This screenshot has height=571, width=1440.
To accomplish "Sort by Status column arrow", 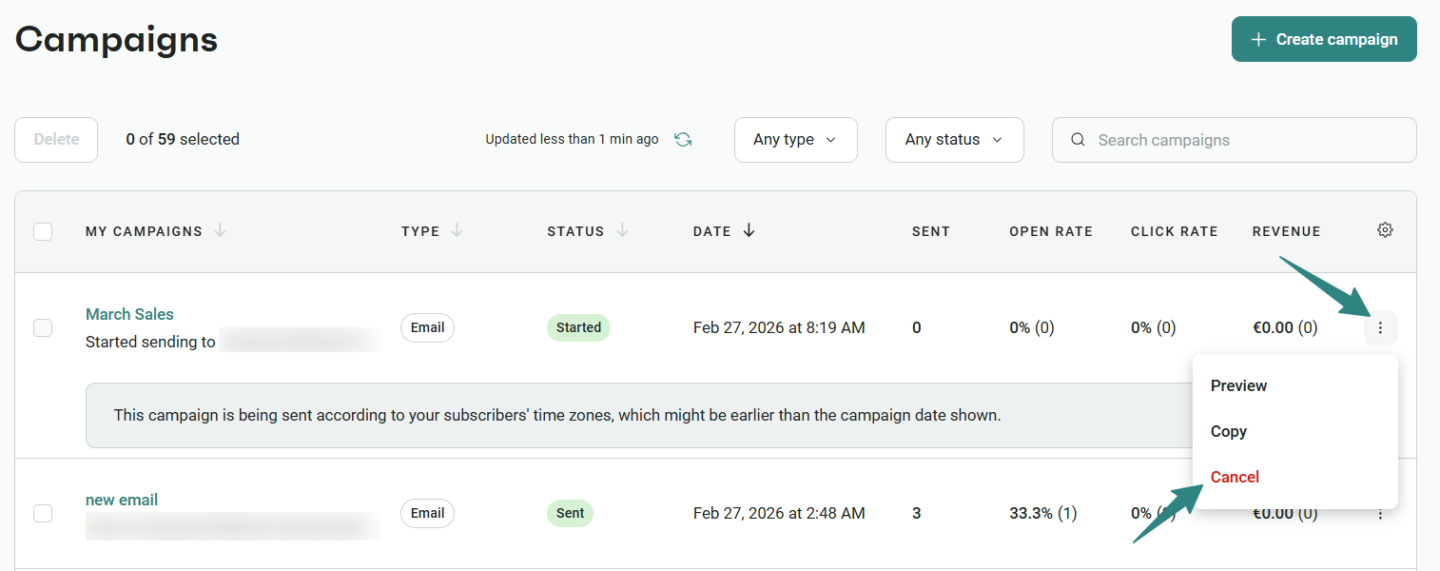I will pyautogui.click(x=622, y=231).
